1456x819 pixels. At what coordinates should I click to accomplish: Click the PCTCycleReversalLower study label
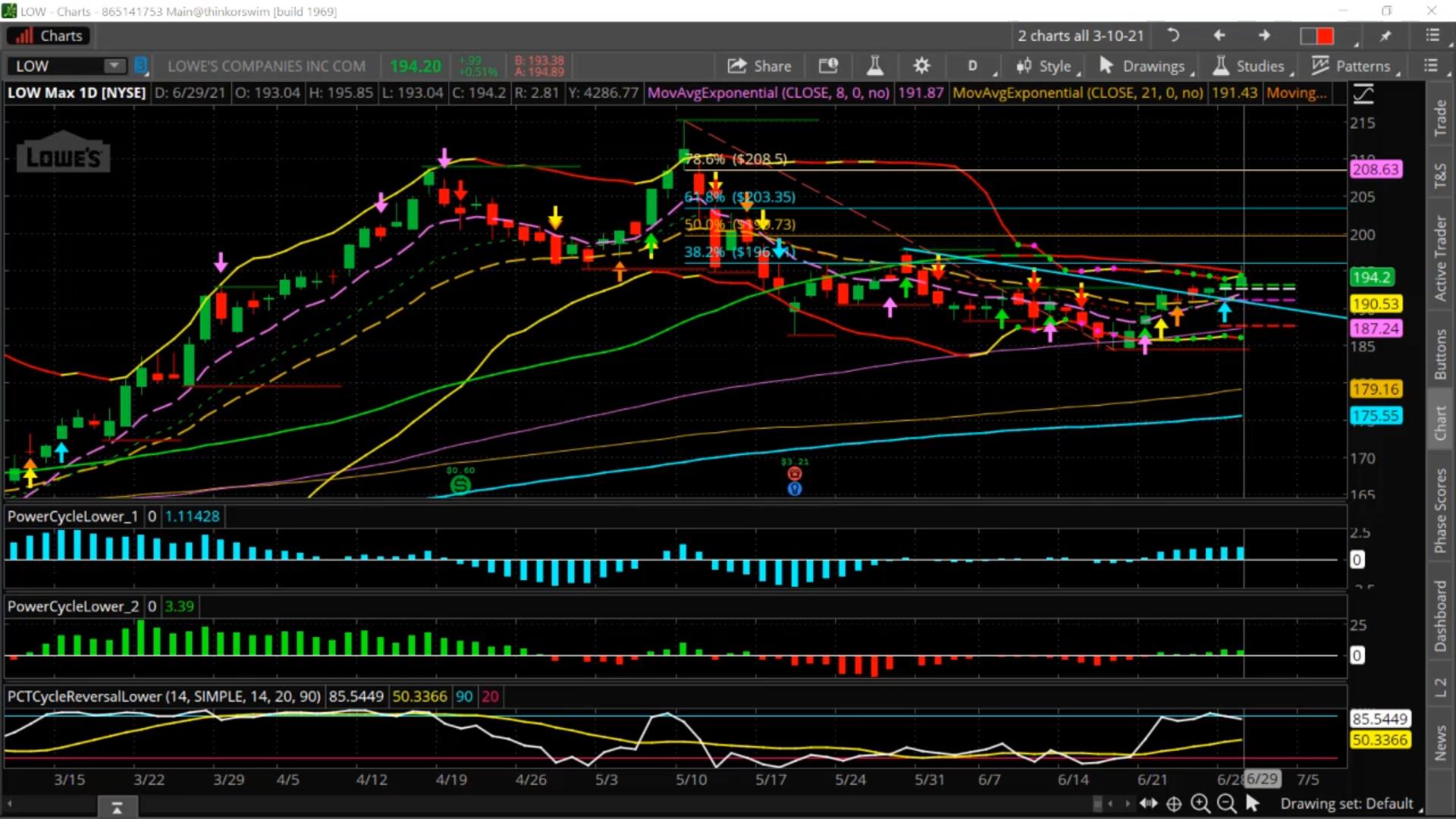pos(164,696)
